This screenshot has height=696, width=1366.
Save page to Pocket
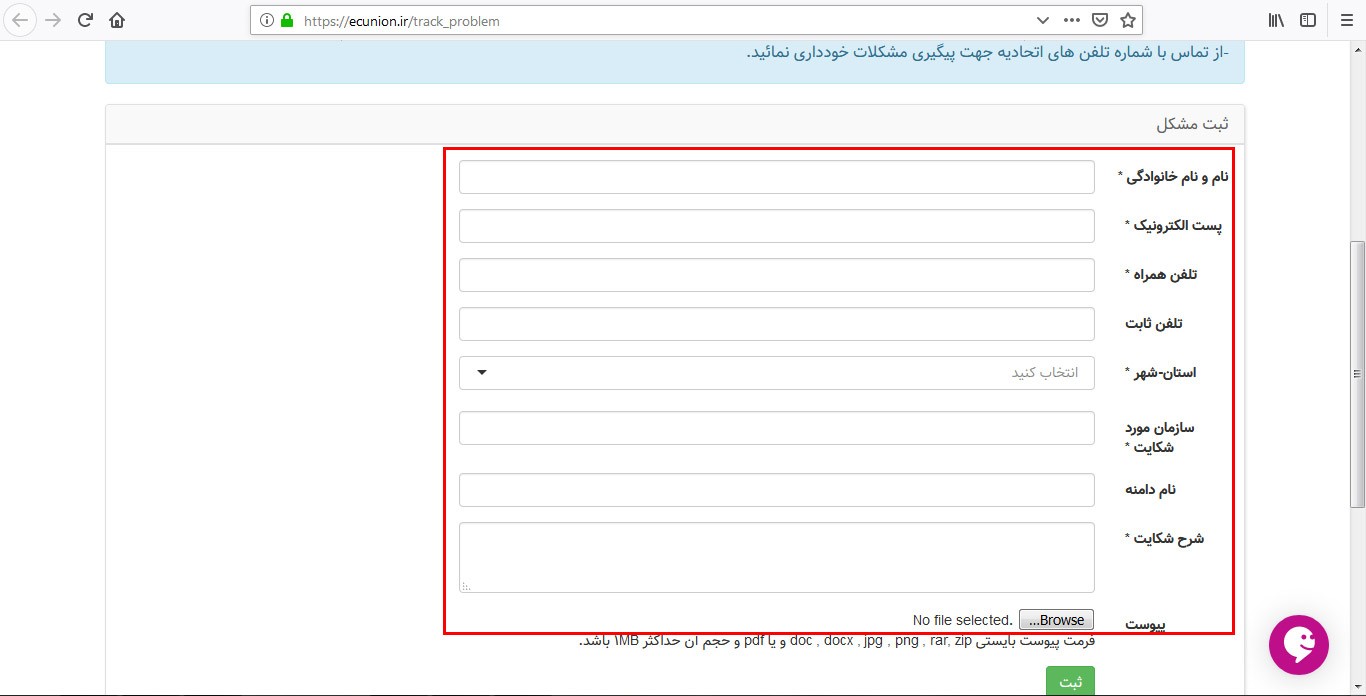1099,20
